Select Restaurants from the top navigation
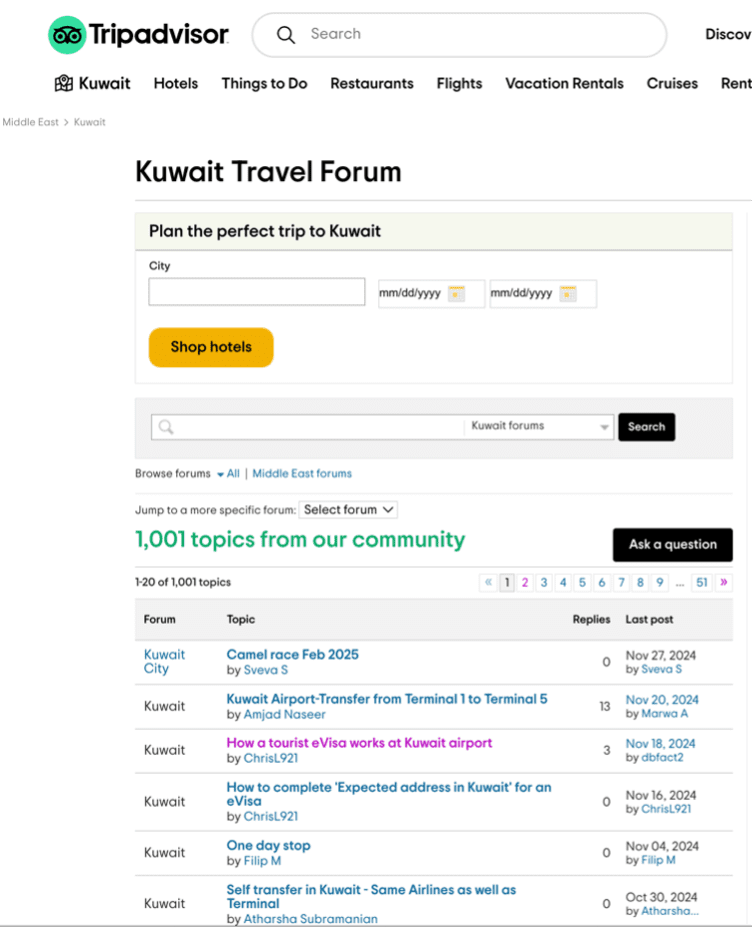Viewport: 754px width, 931px height. pyautogui.click(x=371, y=83)
